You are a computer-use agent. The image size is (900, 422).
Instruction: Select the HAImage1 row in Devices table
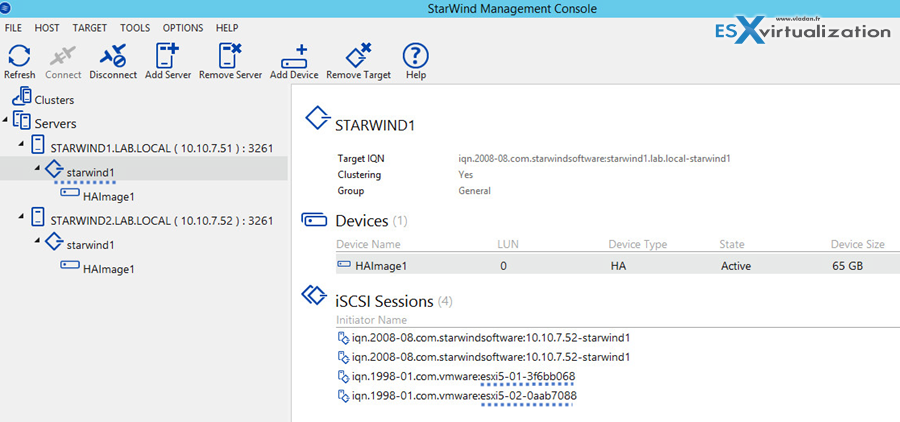(618, 265)
